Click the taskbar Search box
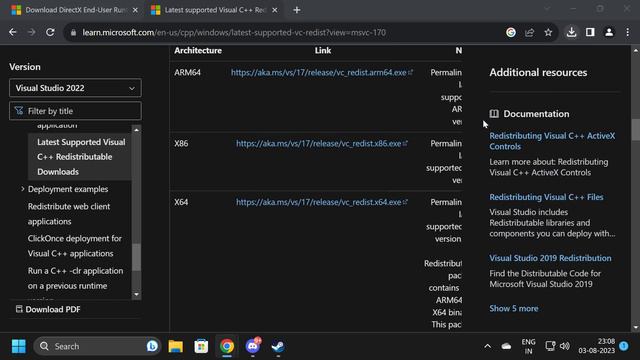 [x=97, y=346]
